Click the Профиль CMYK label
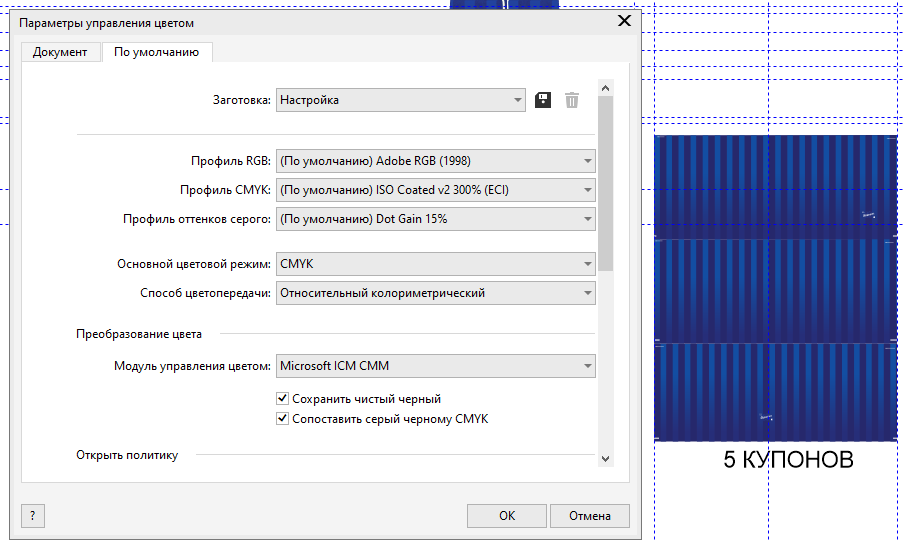904x540 pixels. pyautogui.click(x=225, y=190)
